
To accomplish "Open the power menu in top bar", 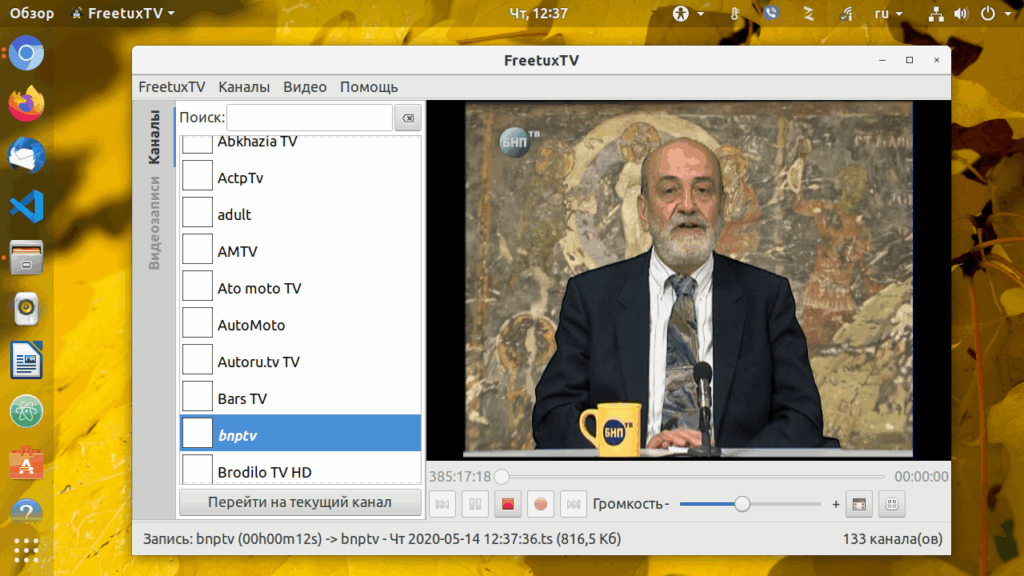I will click(x=995, y=14).
